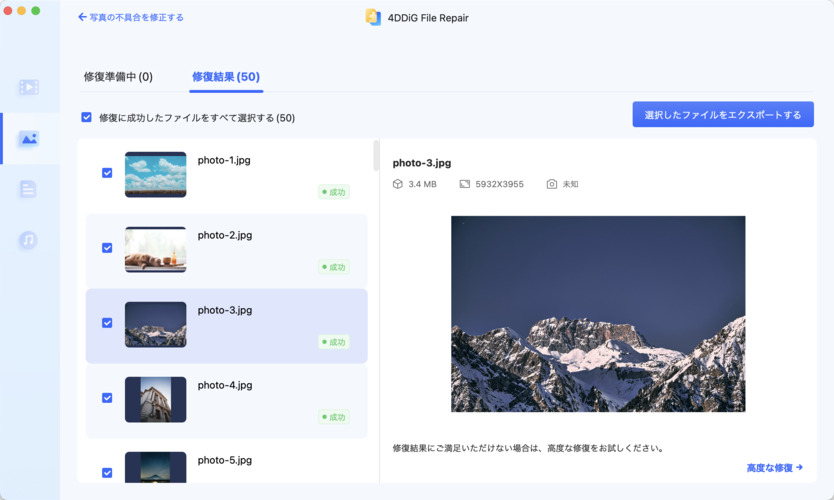This screenshot has width=834, height=500.
Task: Select the photo-3.jpg mountain thumbnail
Action: tap(155, 324)
